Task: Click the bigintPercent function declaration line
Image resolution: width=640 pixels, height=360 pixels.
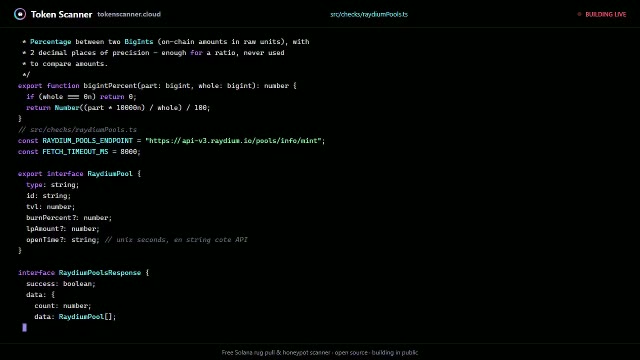Action: point(157,86)
